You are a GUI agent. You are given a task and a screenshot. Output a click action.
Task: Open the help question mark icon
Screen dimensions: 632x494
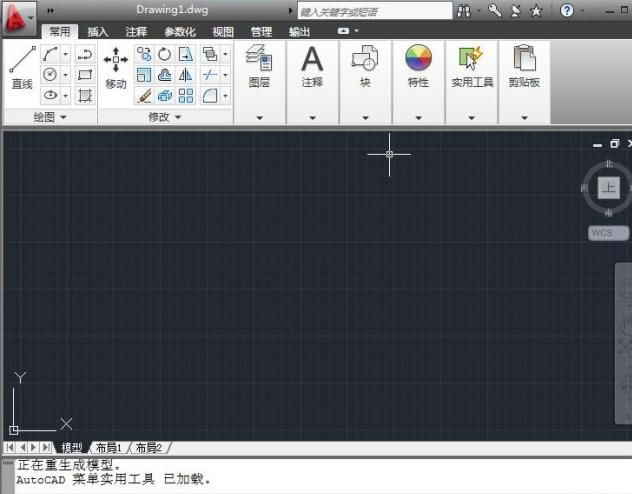point(567,10)
